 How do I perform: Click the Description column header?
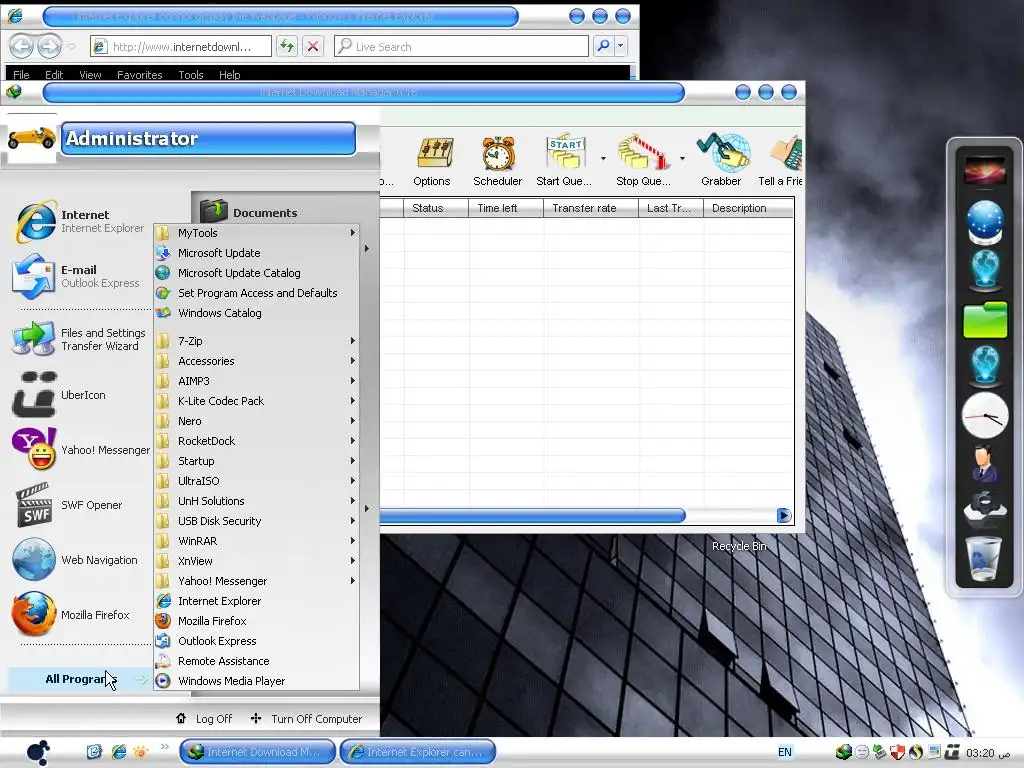tap(748, 208)
